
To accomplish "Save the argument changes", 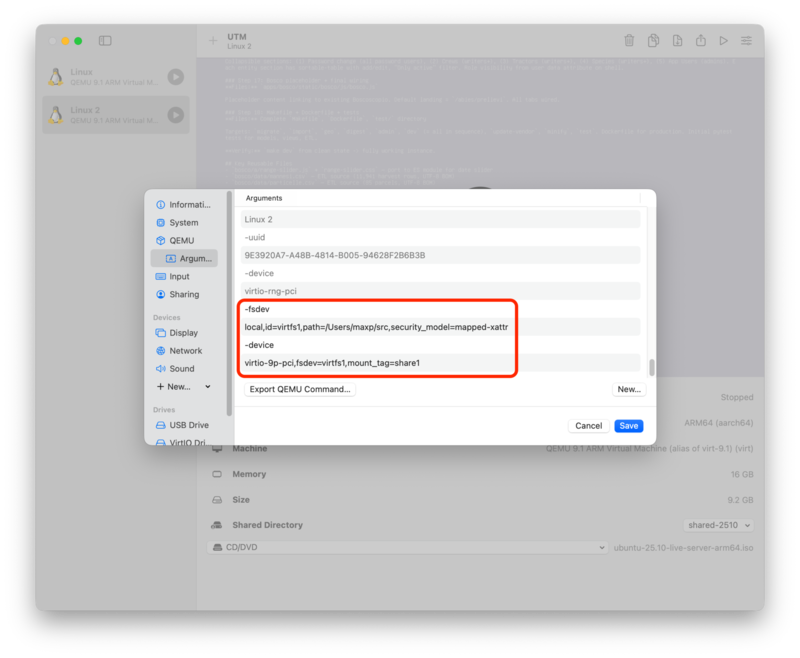I will tap(628, 425).
